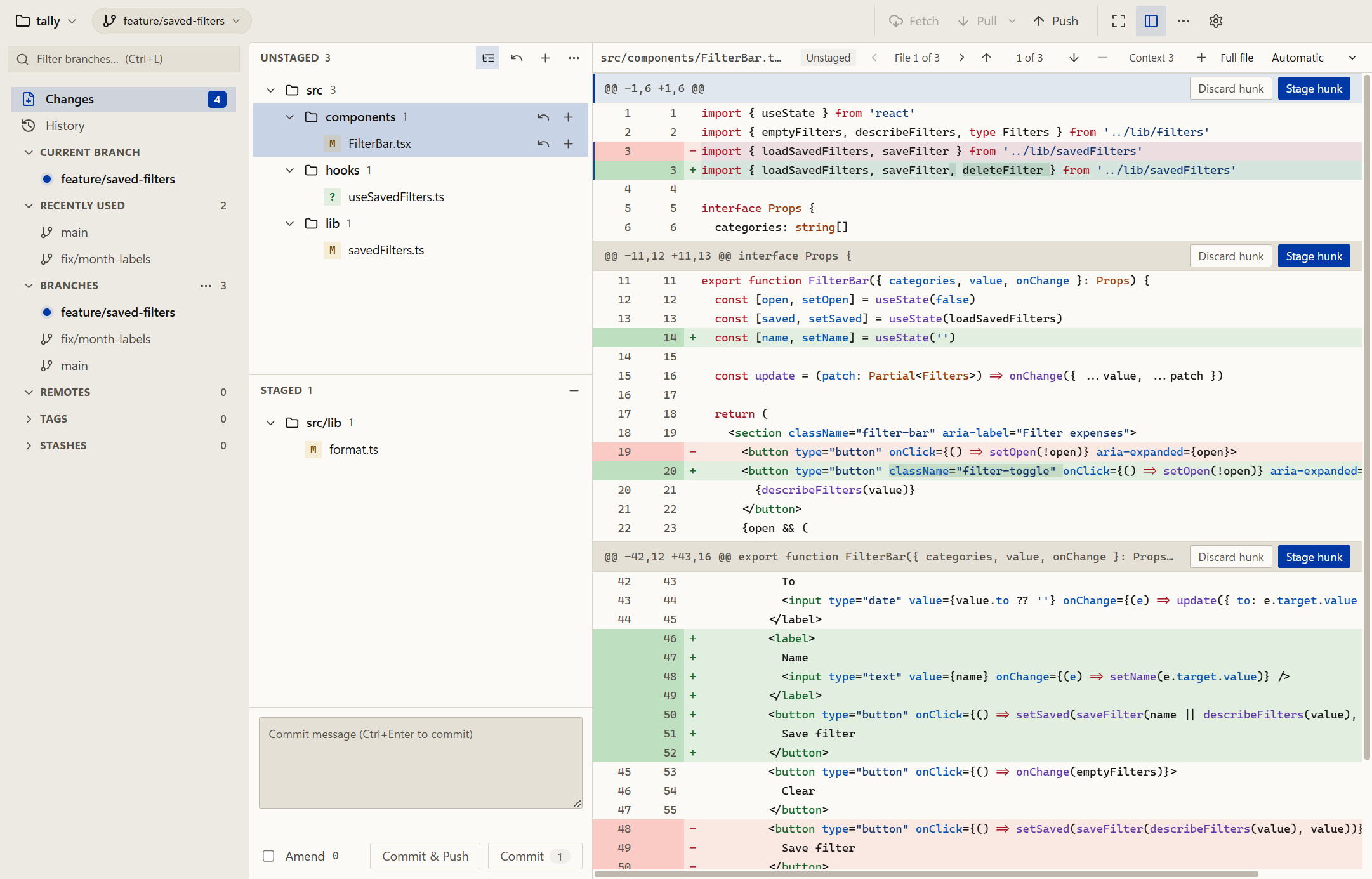Fetch from remote
1372x879 pixels.
(x=914, y=21)
